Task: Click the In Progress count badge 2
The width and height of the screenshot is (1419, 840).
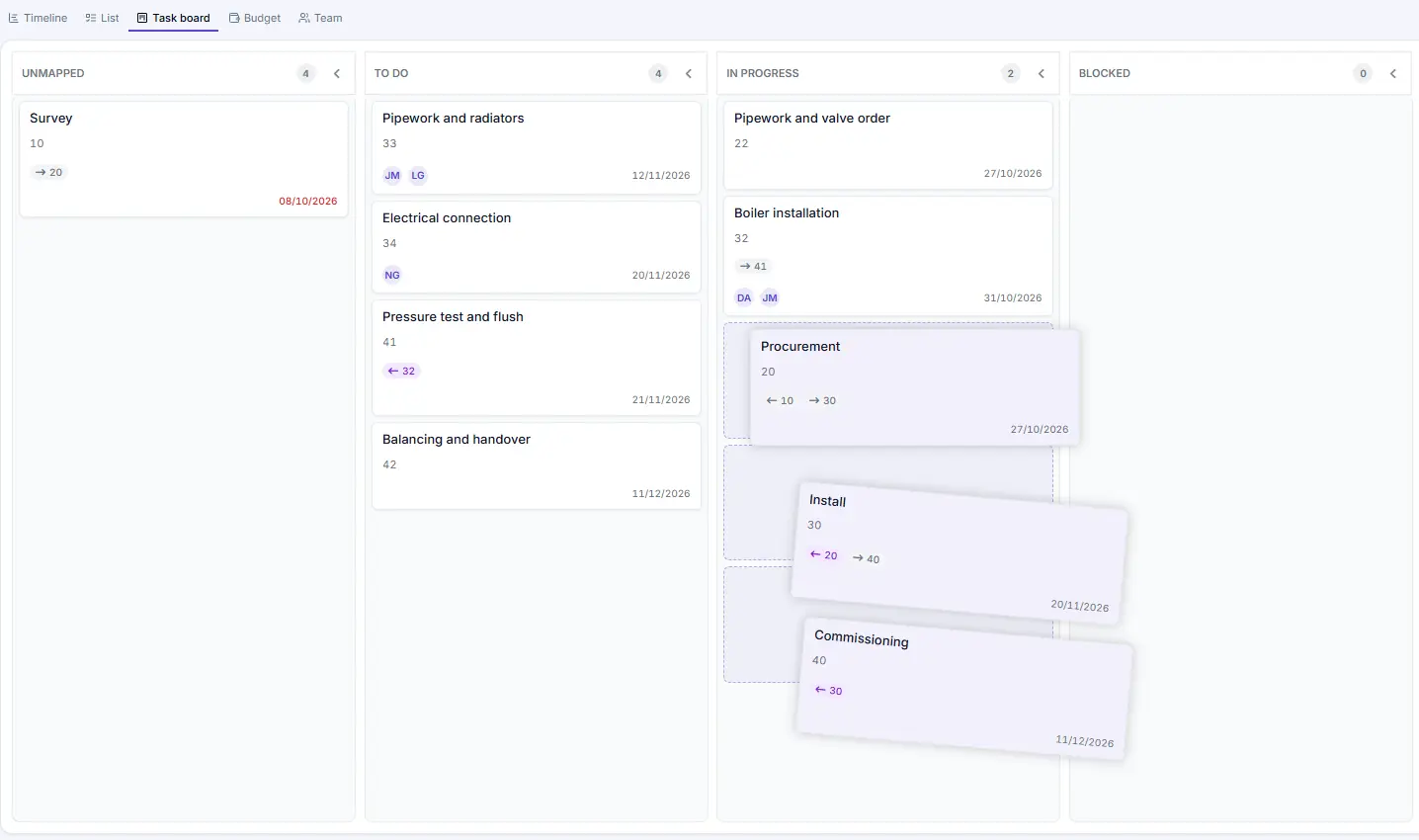Action: 1010,73
